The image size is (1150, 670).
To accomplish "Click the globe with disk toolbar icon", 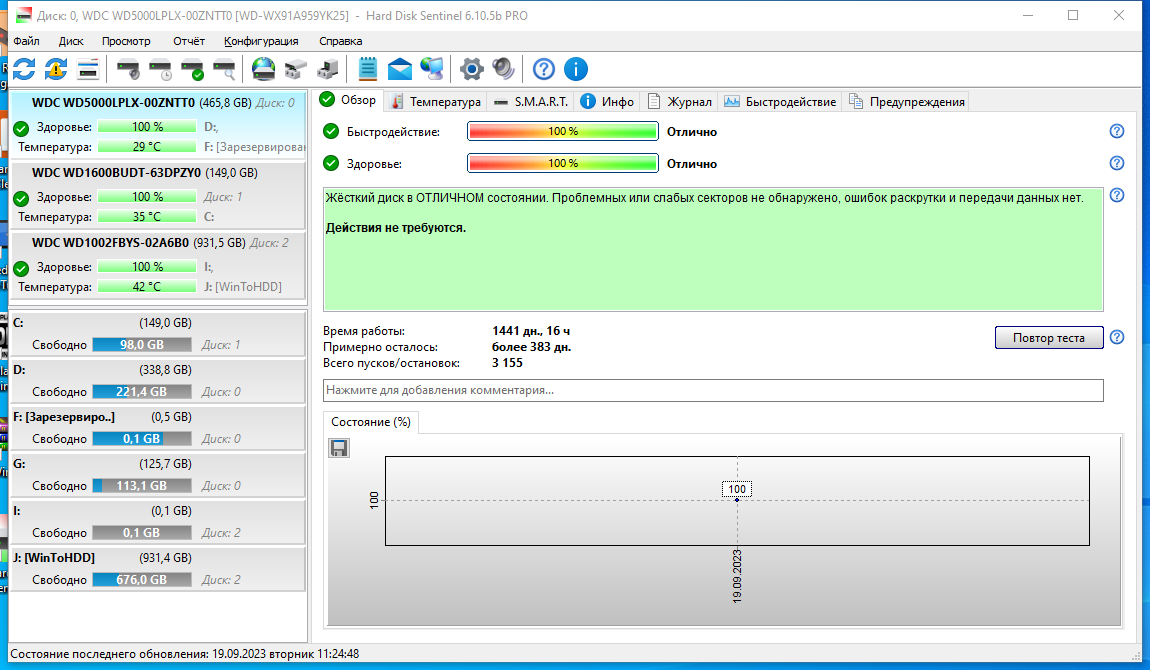I will [x=263, y=70].
